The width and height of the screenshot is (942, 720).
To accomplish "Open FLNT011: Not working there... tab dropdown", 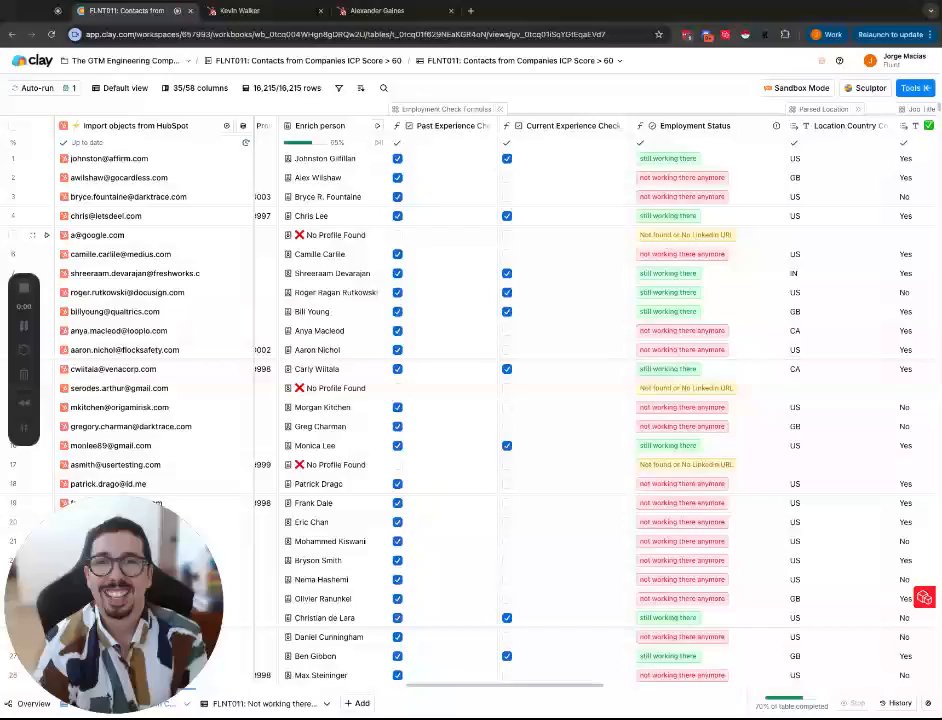I will (327, 704).
